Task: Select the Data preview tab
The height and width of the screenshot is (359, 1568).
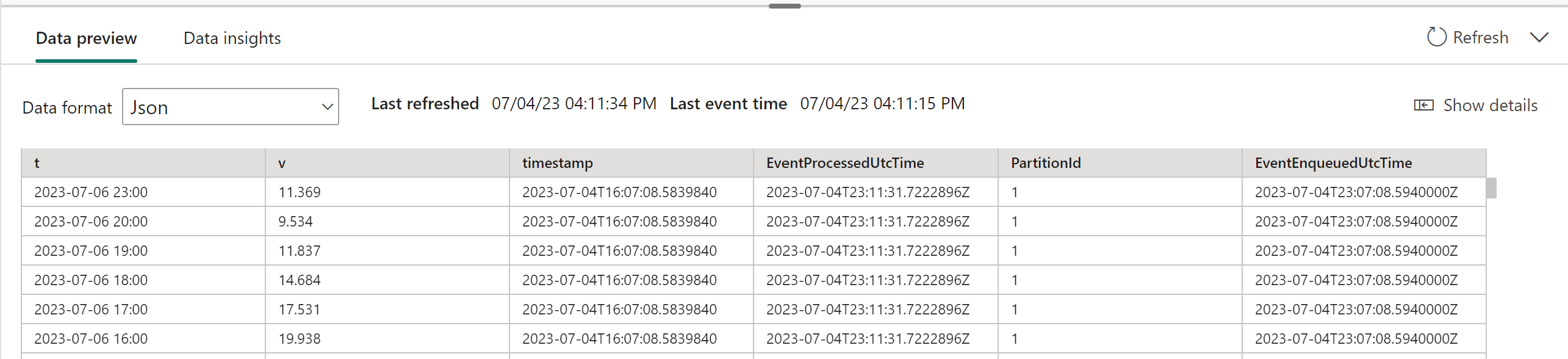Action: pyautogui.click(x=86, y=38)
